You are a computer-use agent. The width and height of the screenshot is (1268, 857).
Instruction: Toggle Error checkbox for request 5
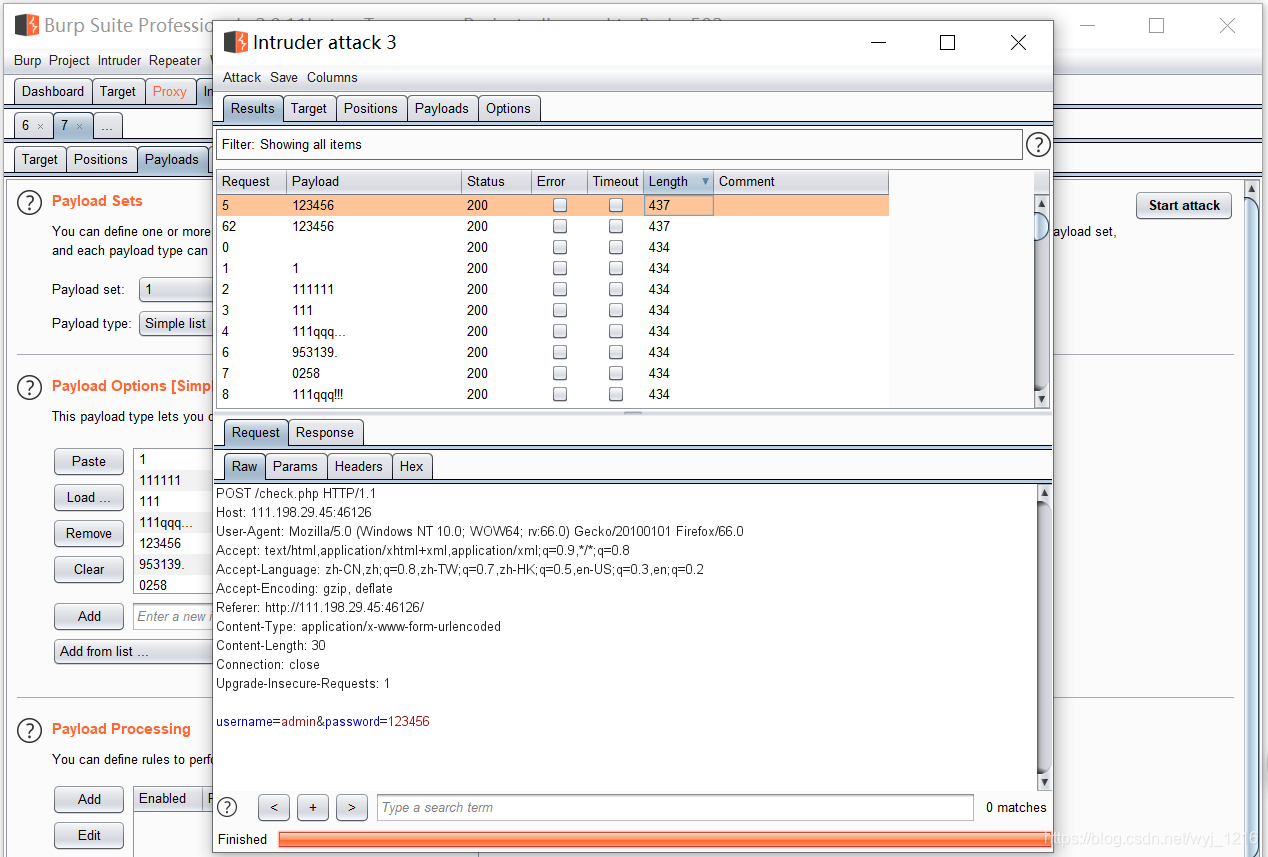click(x=560, y=205)
